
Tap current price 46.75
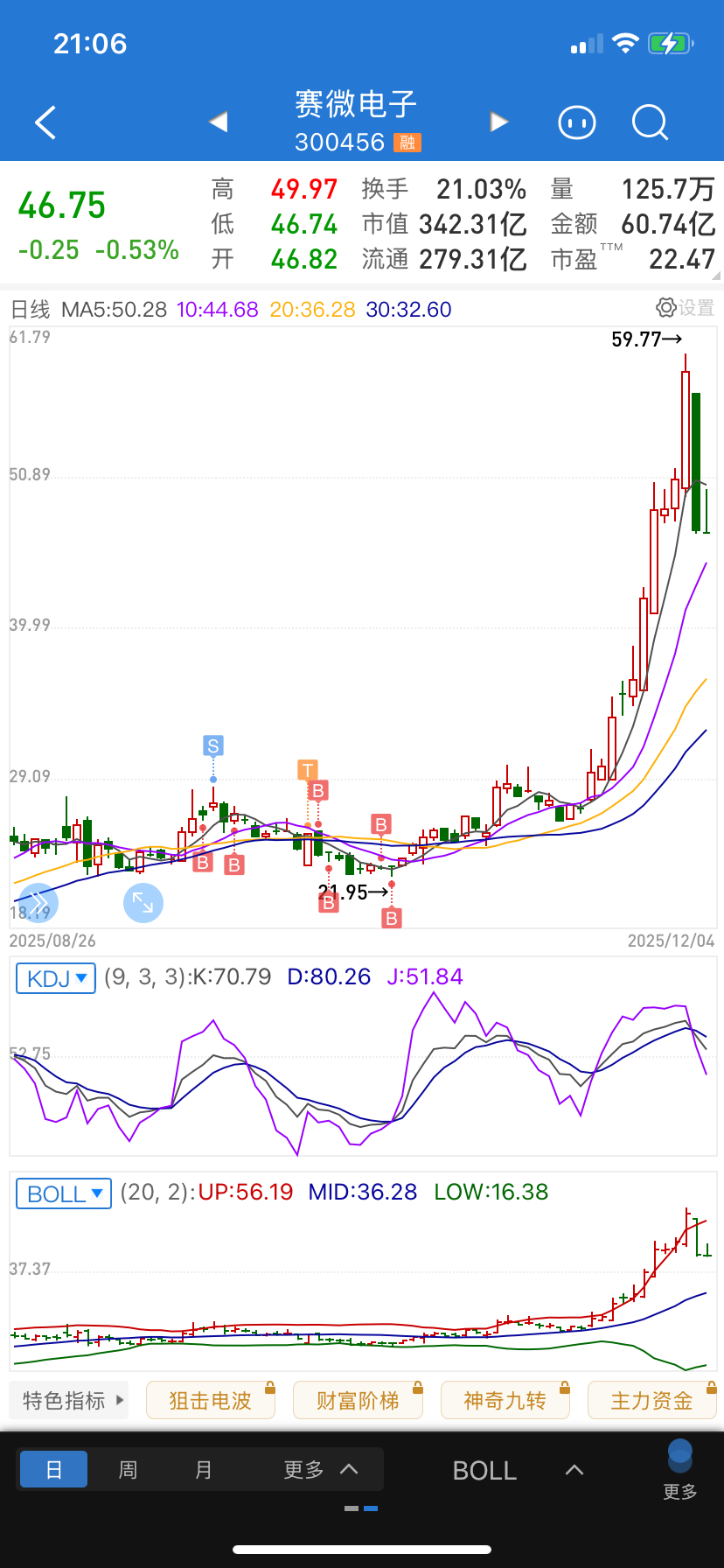point(62,206)
